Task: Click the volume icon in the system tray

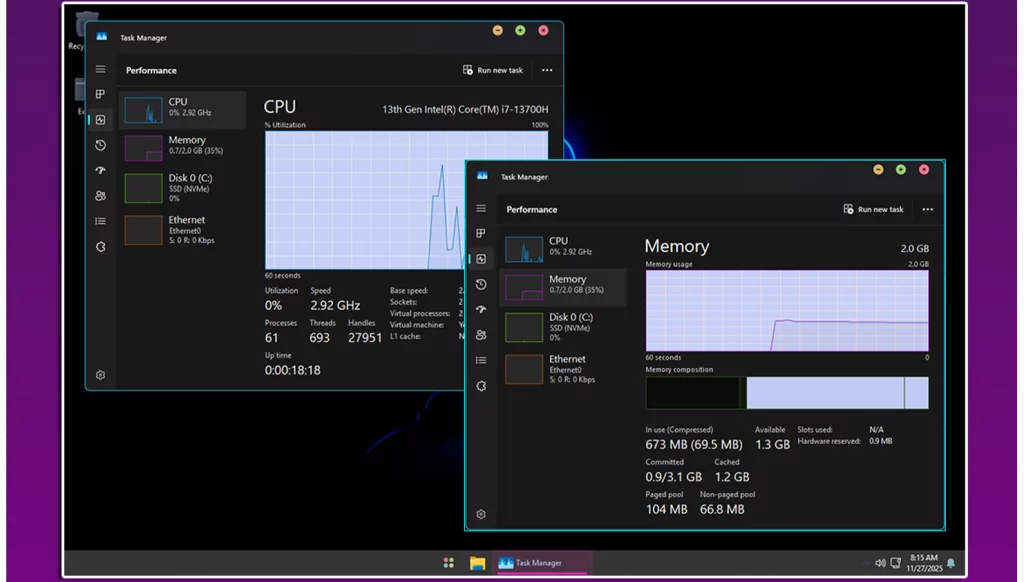Action: click(880, 563)
